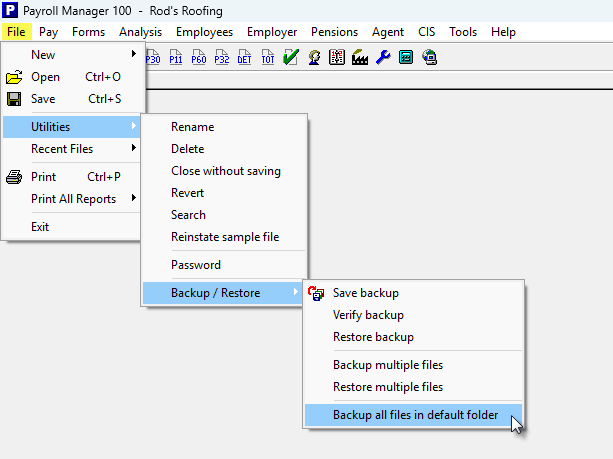Screen dimensions: 613x459
Task: Select Search in Utilities submenu
Action: [x=224, y=215]
